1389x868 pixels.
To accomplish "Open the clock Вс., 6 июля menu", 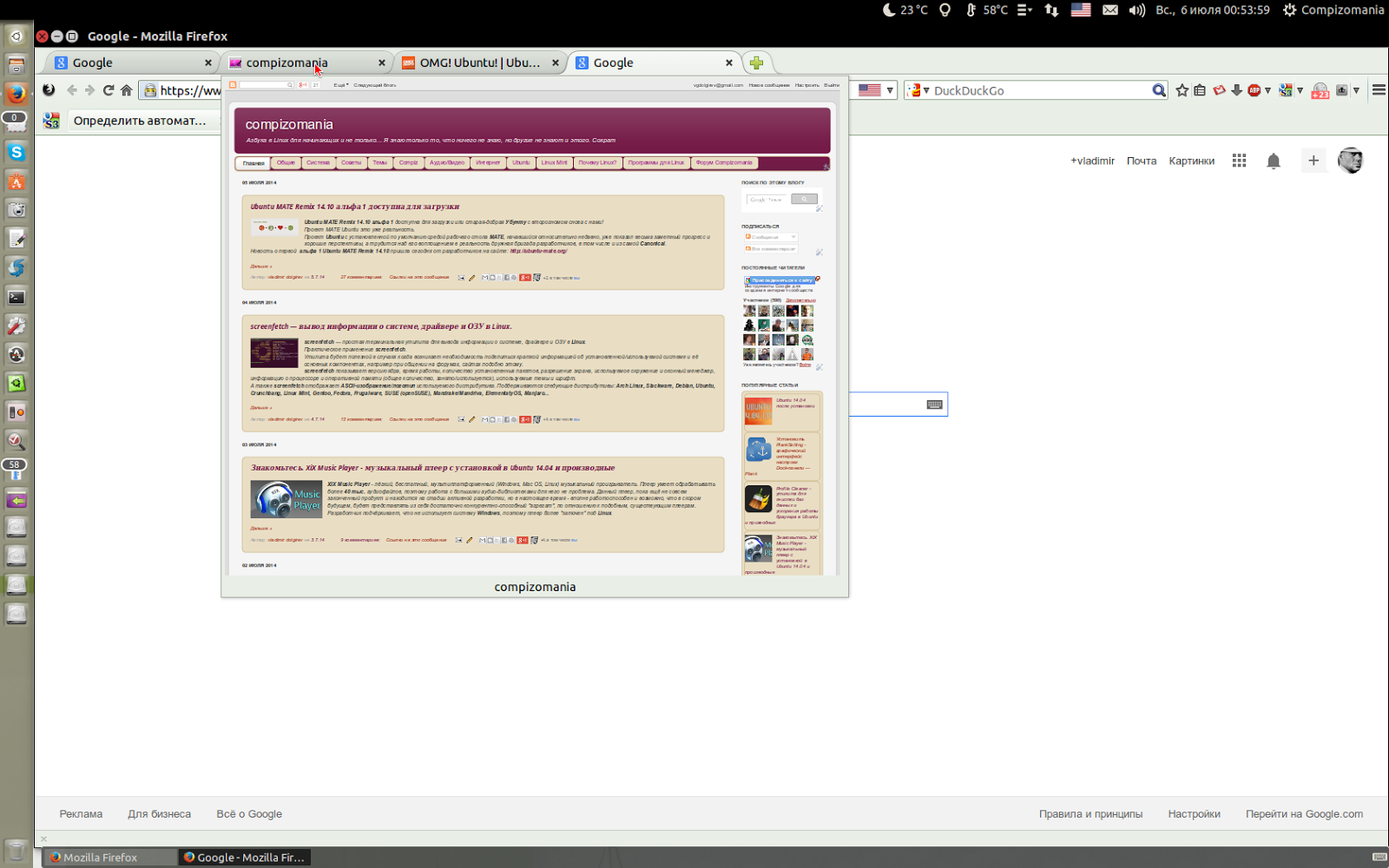I will pos(1213,10).
